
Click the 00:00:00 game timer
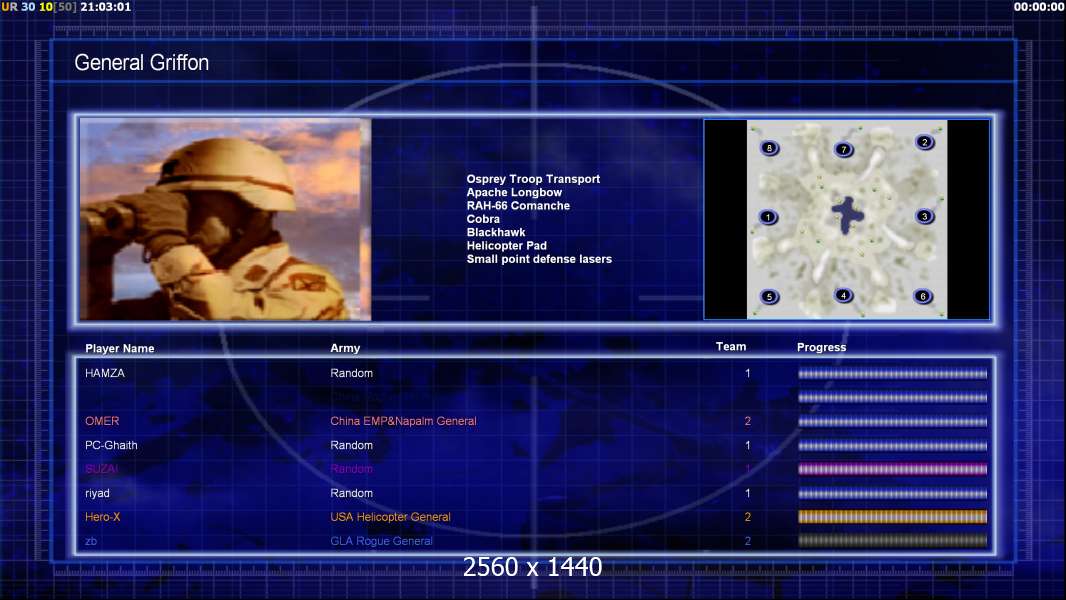1038,7
